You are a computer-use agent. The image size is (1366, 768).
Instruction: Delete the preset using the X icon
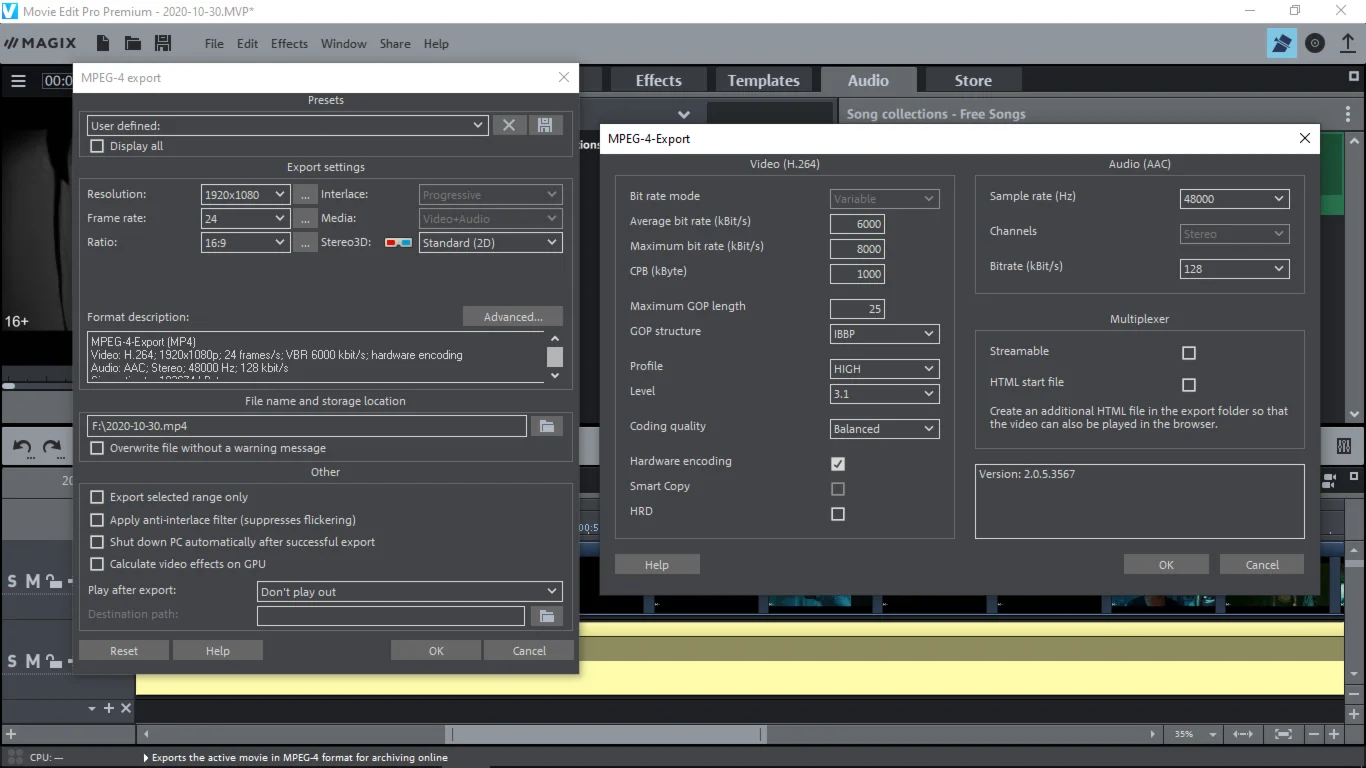[x=509, y=125]
